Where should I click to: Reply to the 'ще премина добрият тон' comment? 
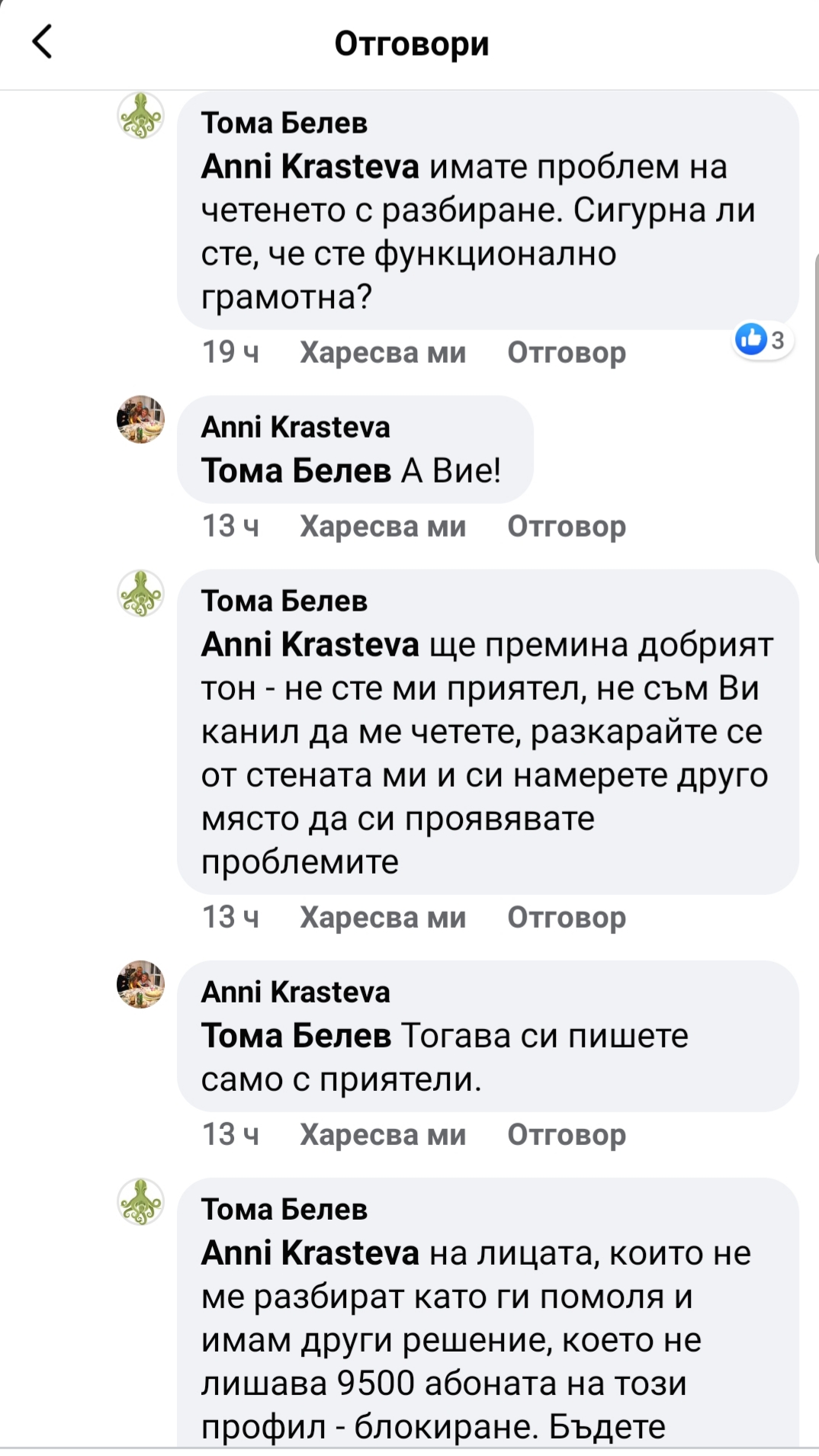point(567,918)
